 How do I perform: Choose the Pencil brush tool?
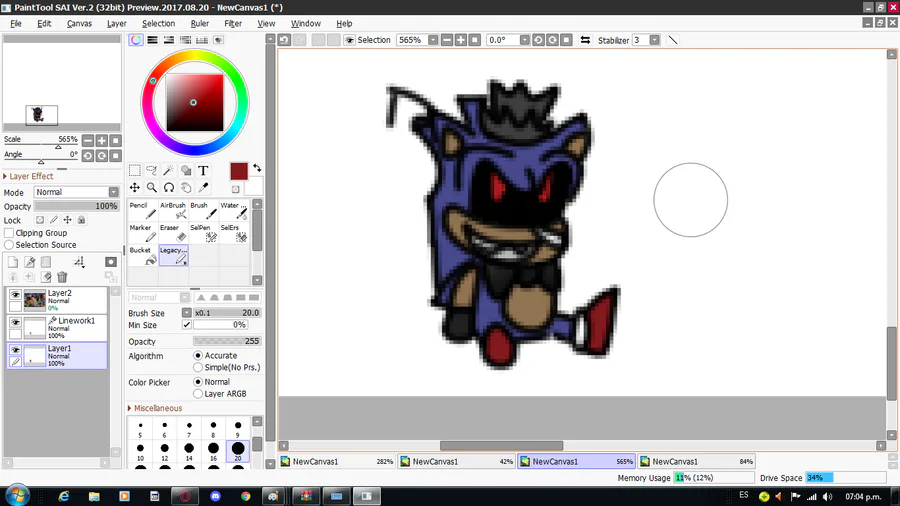[142, 211]
